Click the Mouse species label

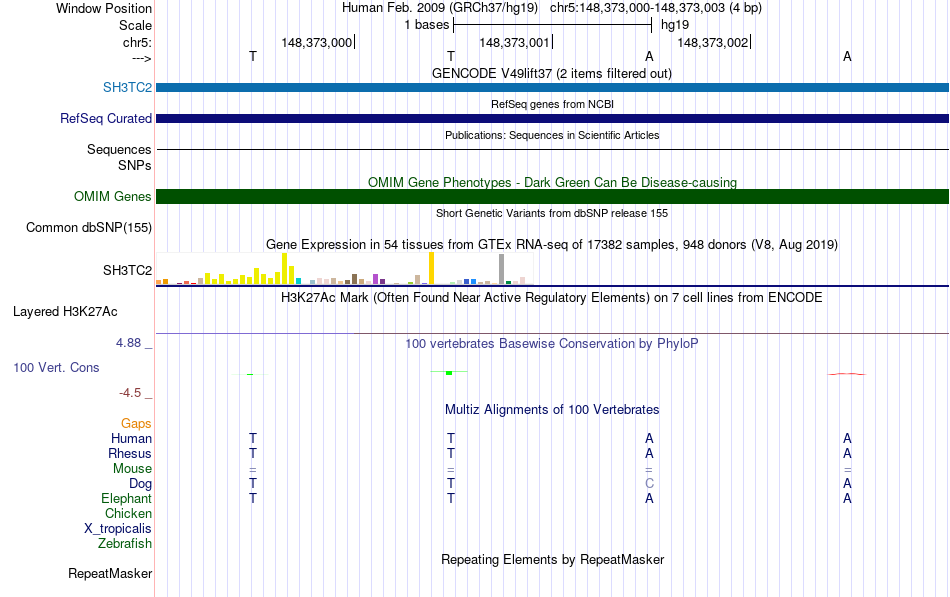tap(132, 469)
